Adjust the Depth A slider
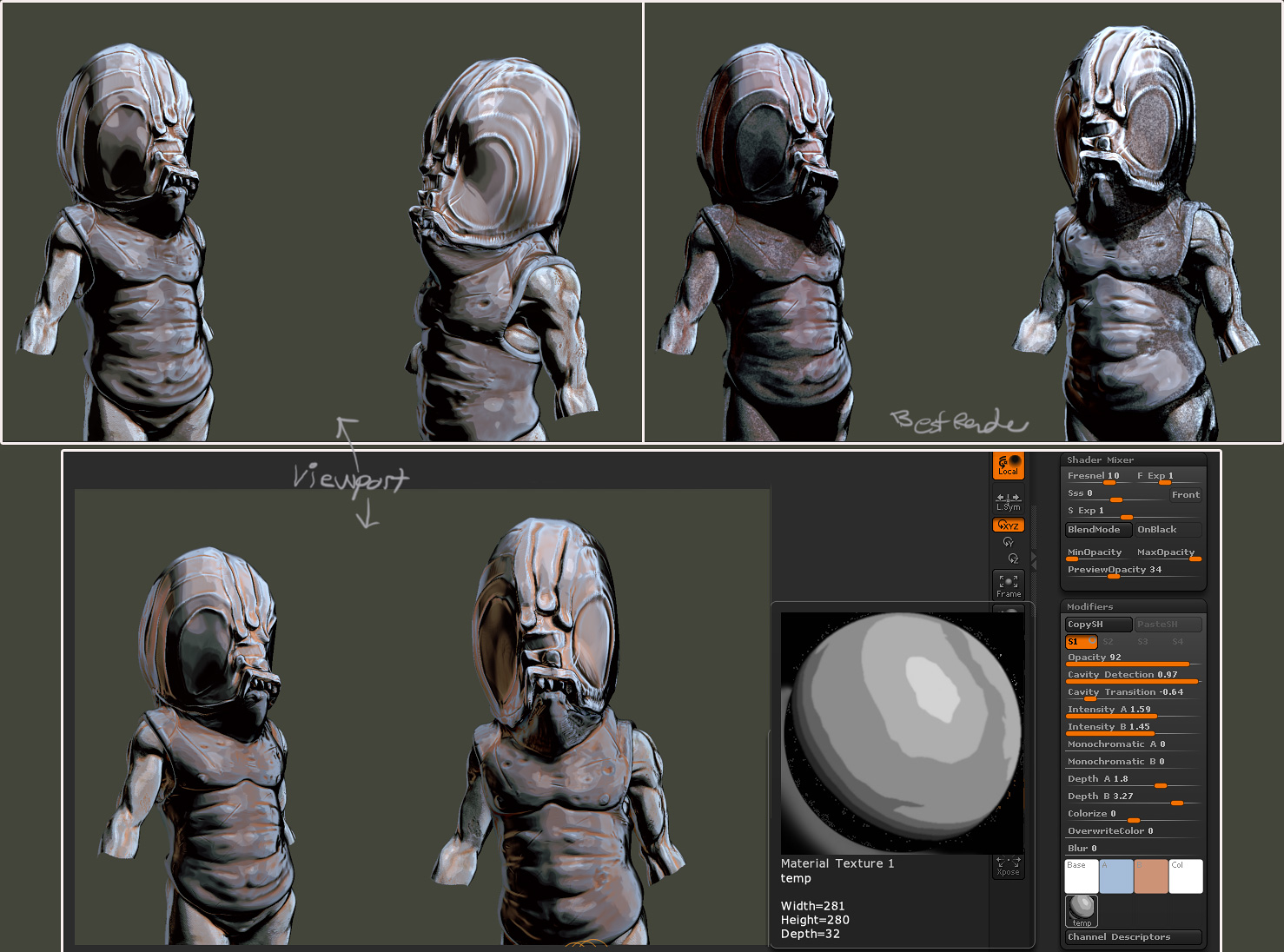Screen dimensions: 1284x952 pos(1133,780)
